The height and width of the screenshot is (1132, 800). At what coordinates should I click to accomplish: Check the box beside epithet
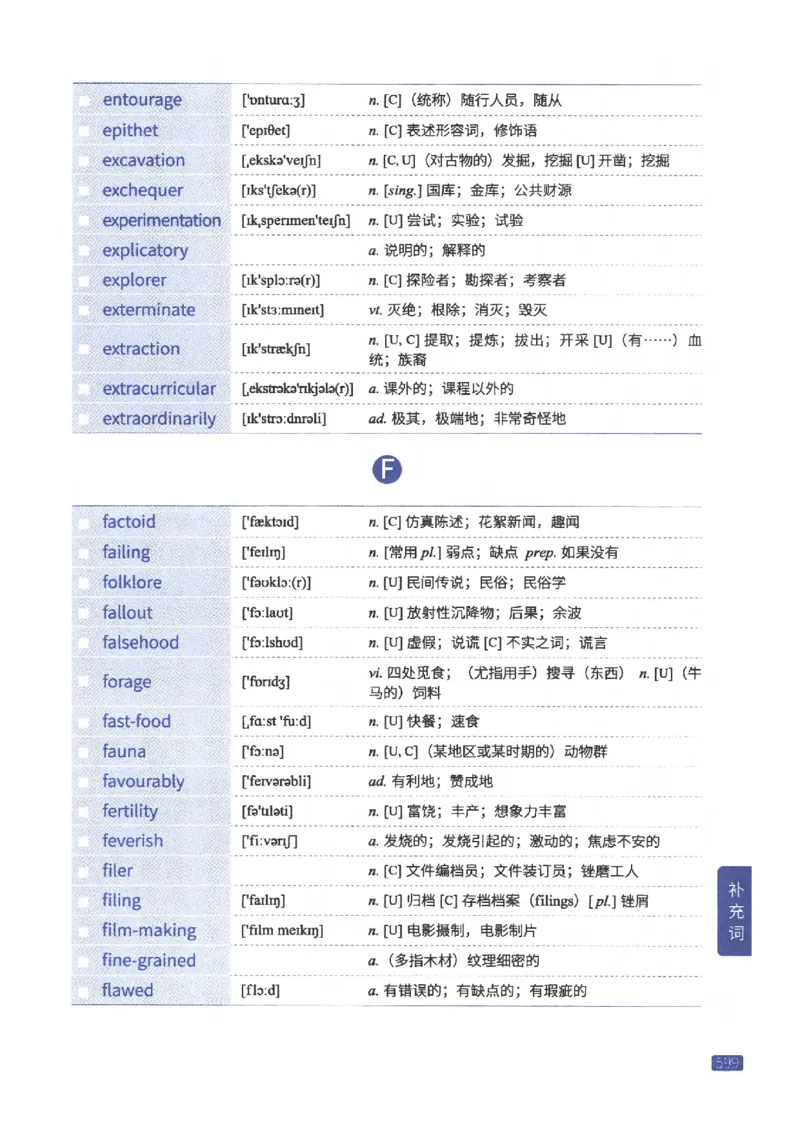click(84, 130)
